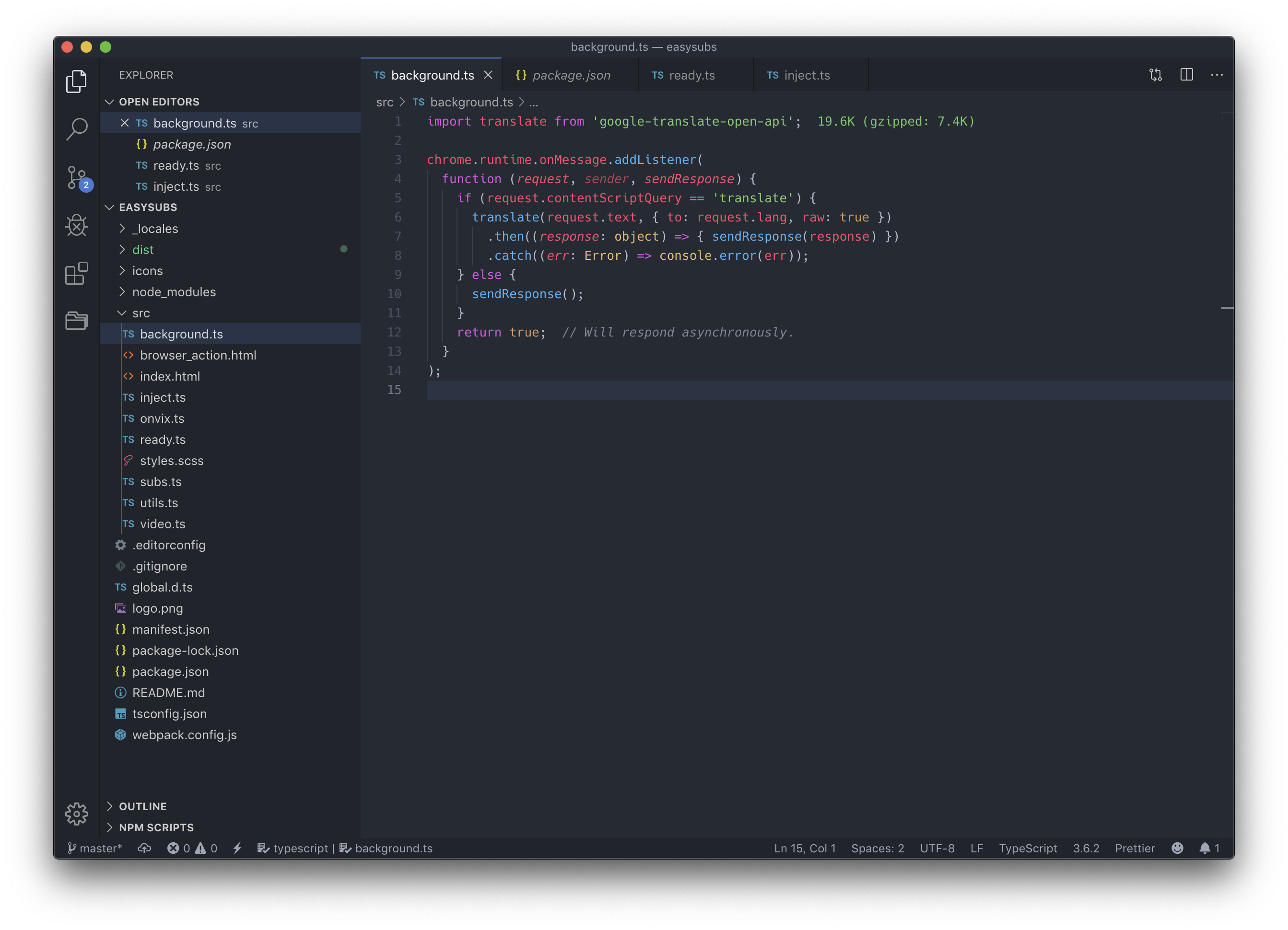Open the Search view in activity bar
This screenshot has height=930, width=1288.
(77, 129)
